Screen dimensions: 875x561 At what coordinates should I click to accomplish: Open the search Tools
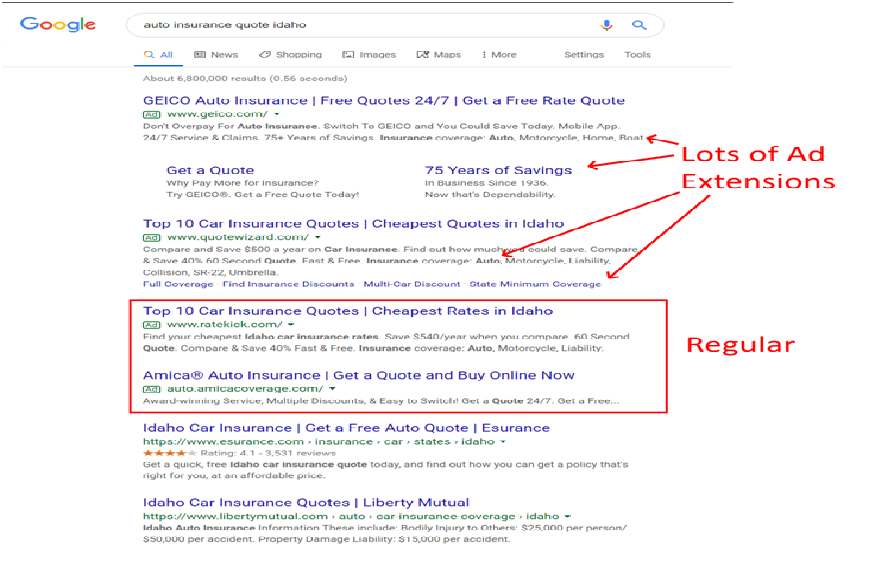[x=637, y=55]
